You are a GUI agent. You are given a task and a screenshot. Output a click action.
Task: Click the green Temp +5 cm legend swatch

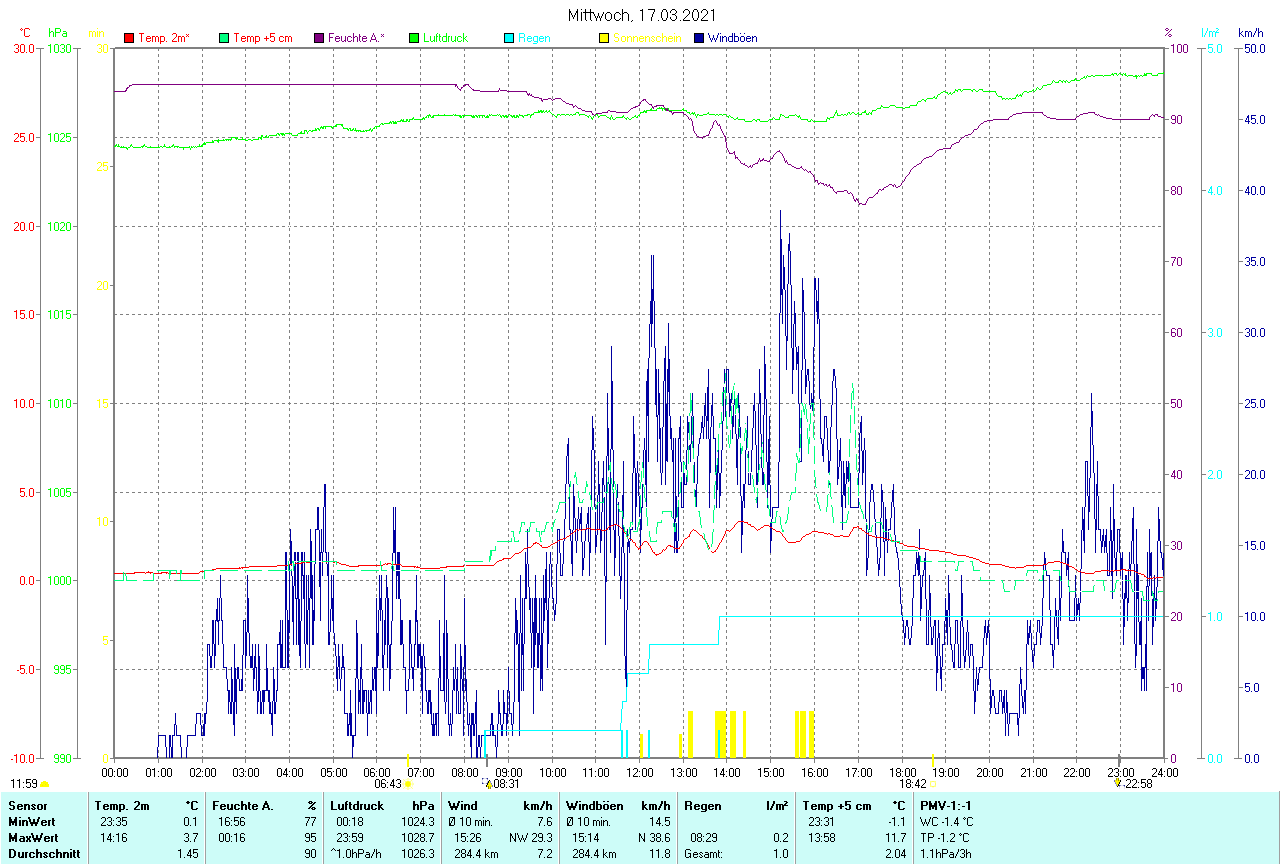[x=224, y=38]
